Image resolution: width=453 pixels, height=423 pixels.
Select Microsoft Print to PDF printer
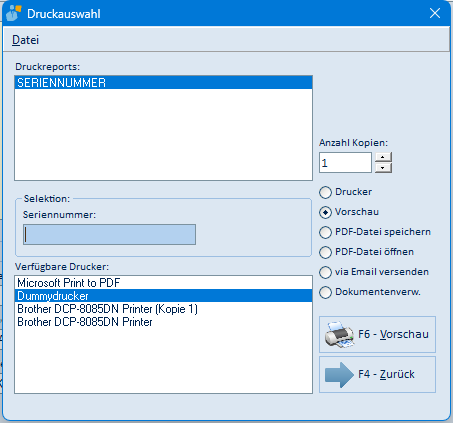point(163,283)
